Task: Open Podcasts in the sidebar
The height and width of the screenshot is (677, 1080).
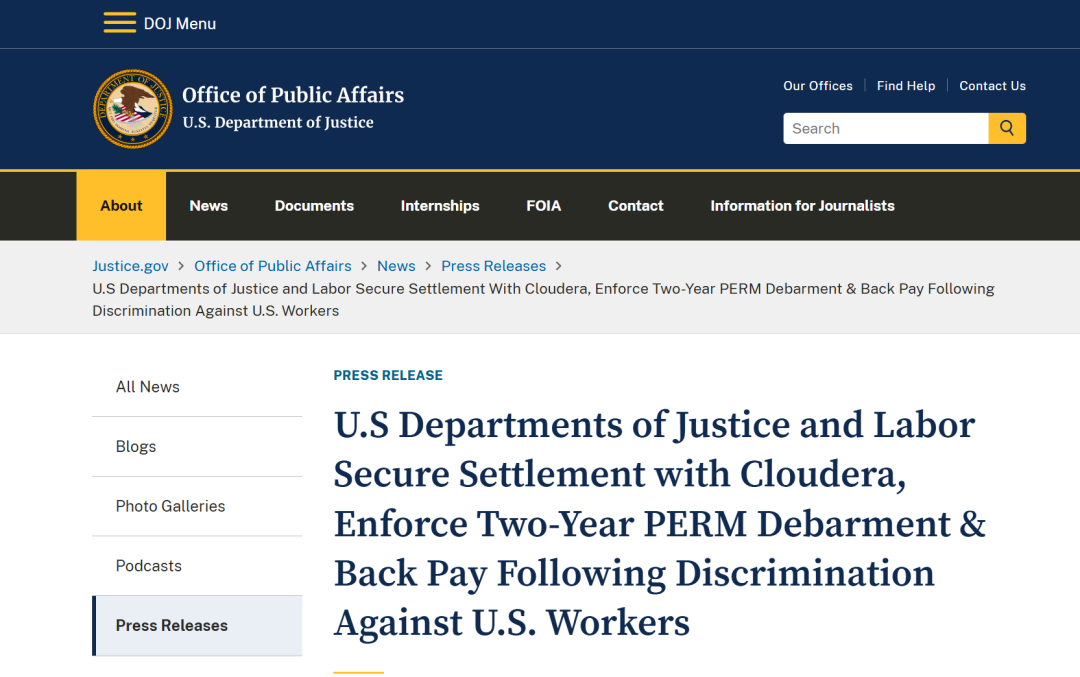Action: pos(197,566)
